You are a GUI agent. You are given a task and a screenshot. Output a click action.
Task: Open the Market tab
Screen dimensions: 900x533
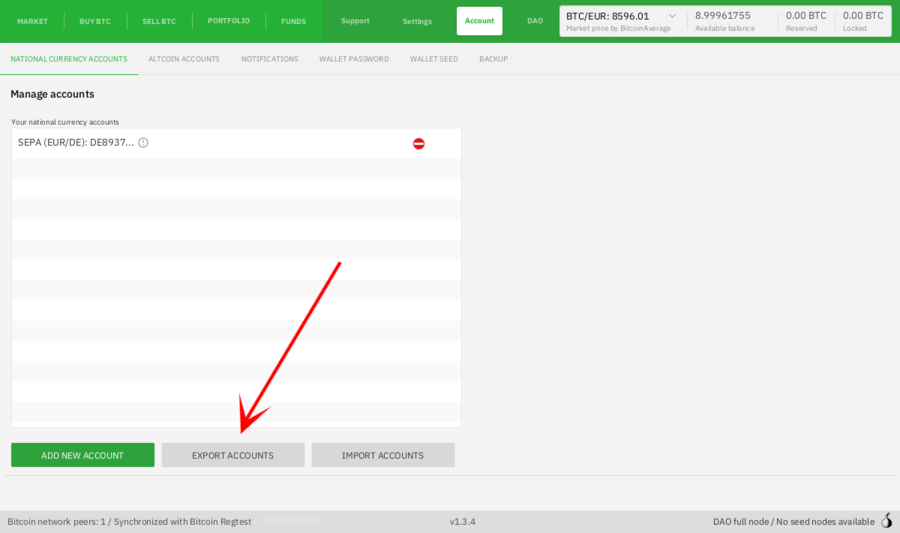(32, 21)
